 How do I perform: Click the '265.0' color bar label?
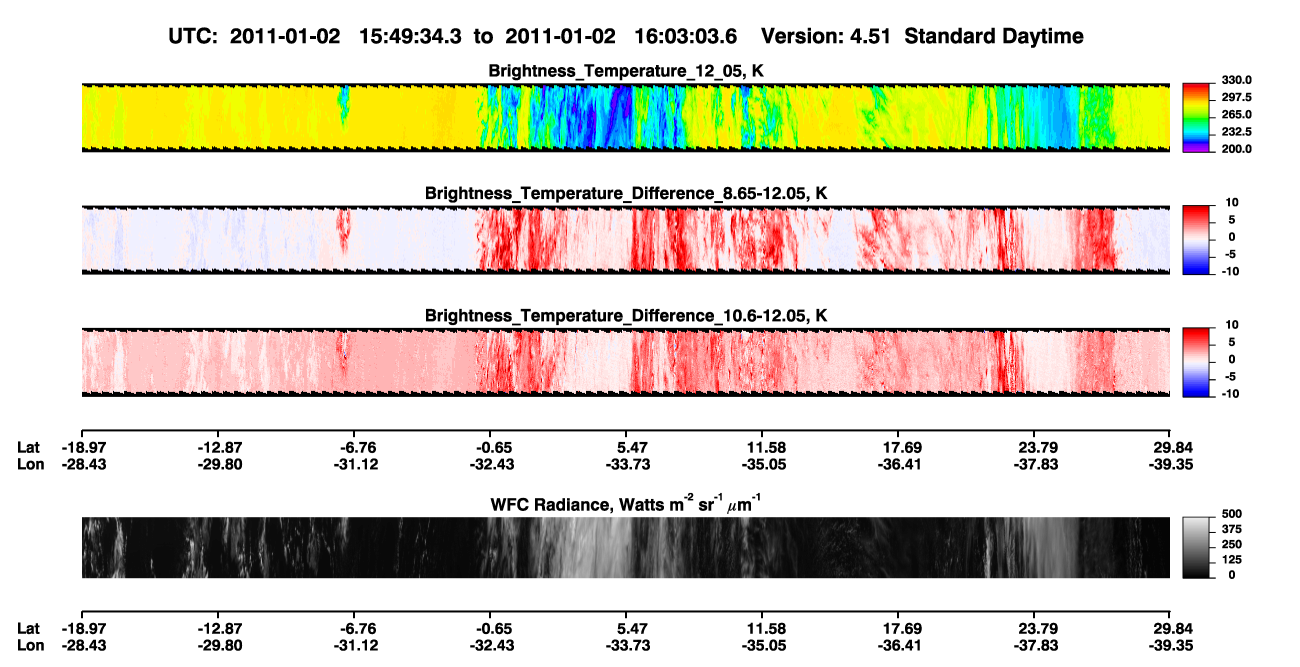pyautogui.click(x=1236, y=114)
